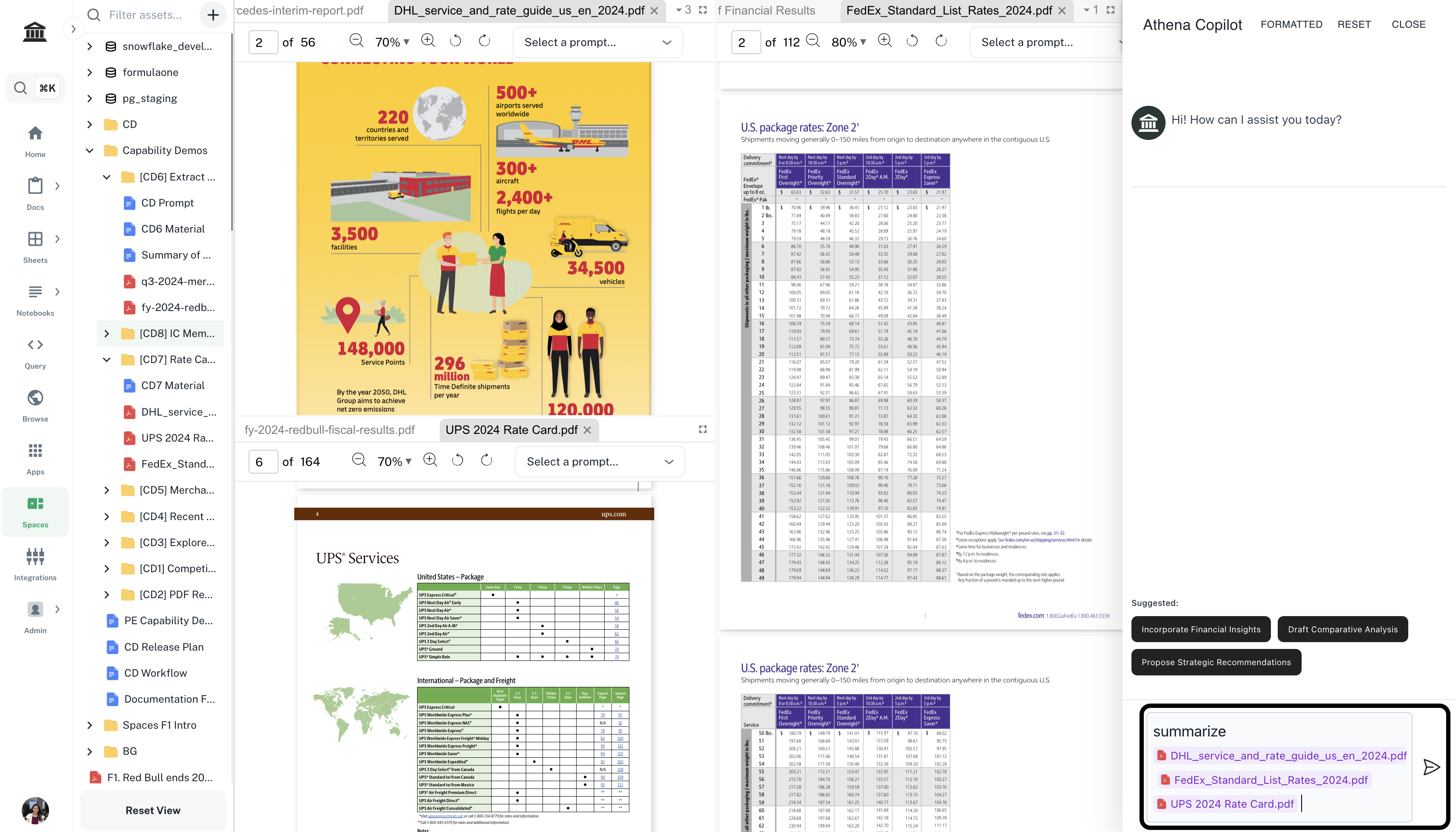The height and width of the screenshot is (832, 1456).
Task: Open the DHL viewer 70% zoom dropdown
Action: [392, 42]
